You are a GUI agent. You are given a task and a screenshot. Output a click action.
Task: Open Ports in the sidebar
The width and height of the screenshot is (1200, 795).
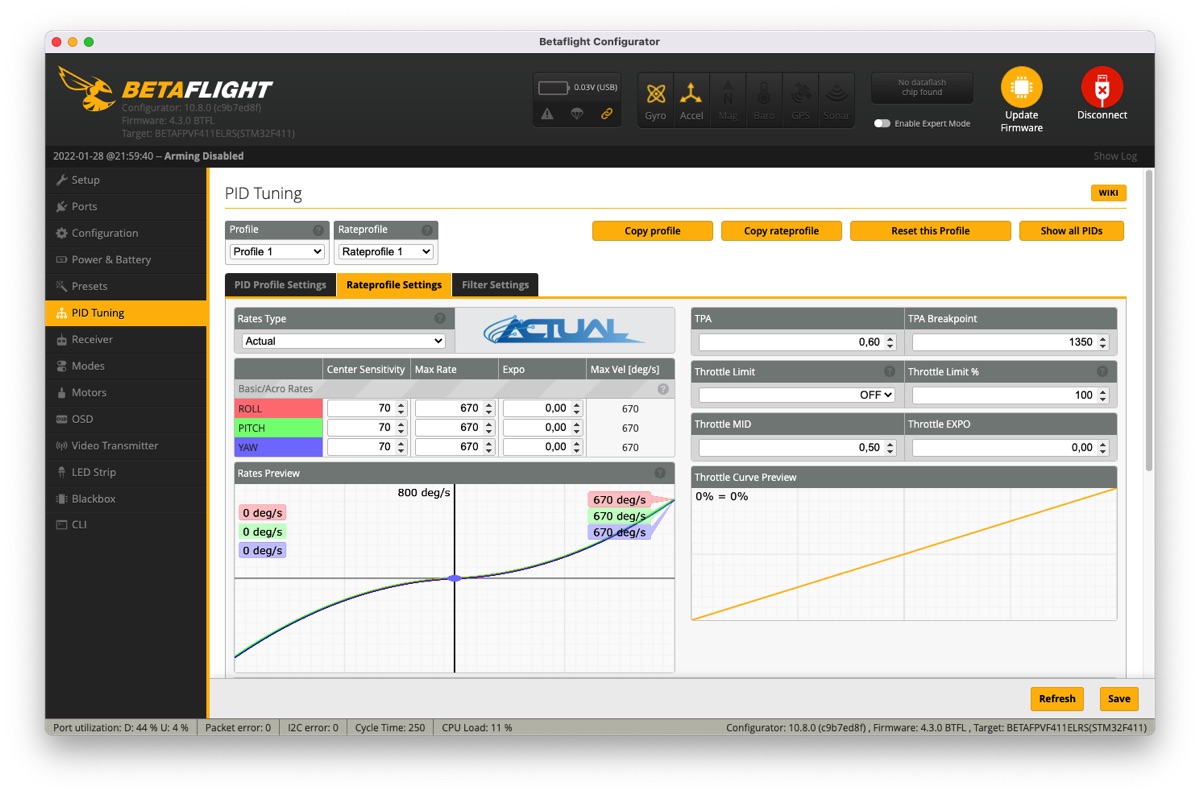126,206
